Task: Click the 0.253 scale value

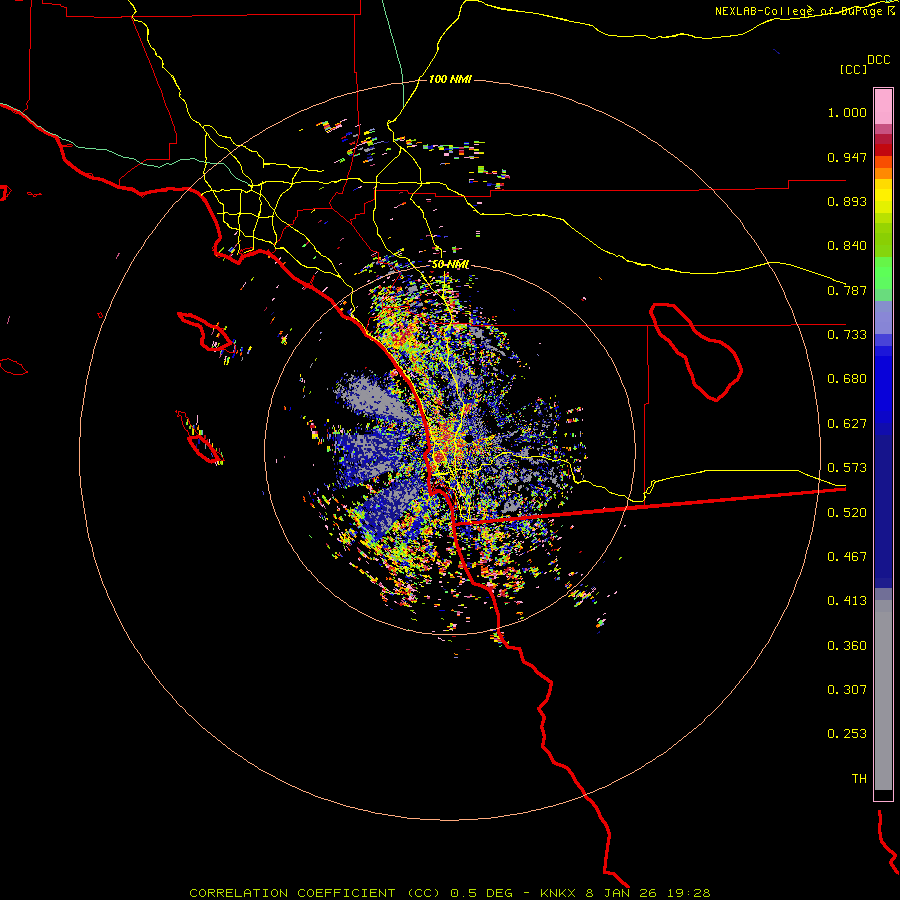Action: (x=847, y=734)
